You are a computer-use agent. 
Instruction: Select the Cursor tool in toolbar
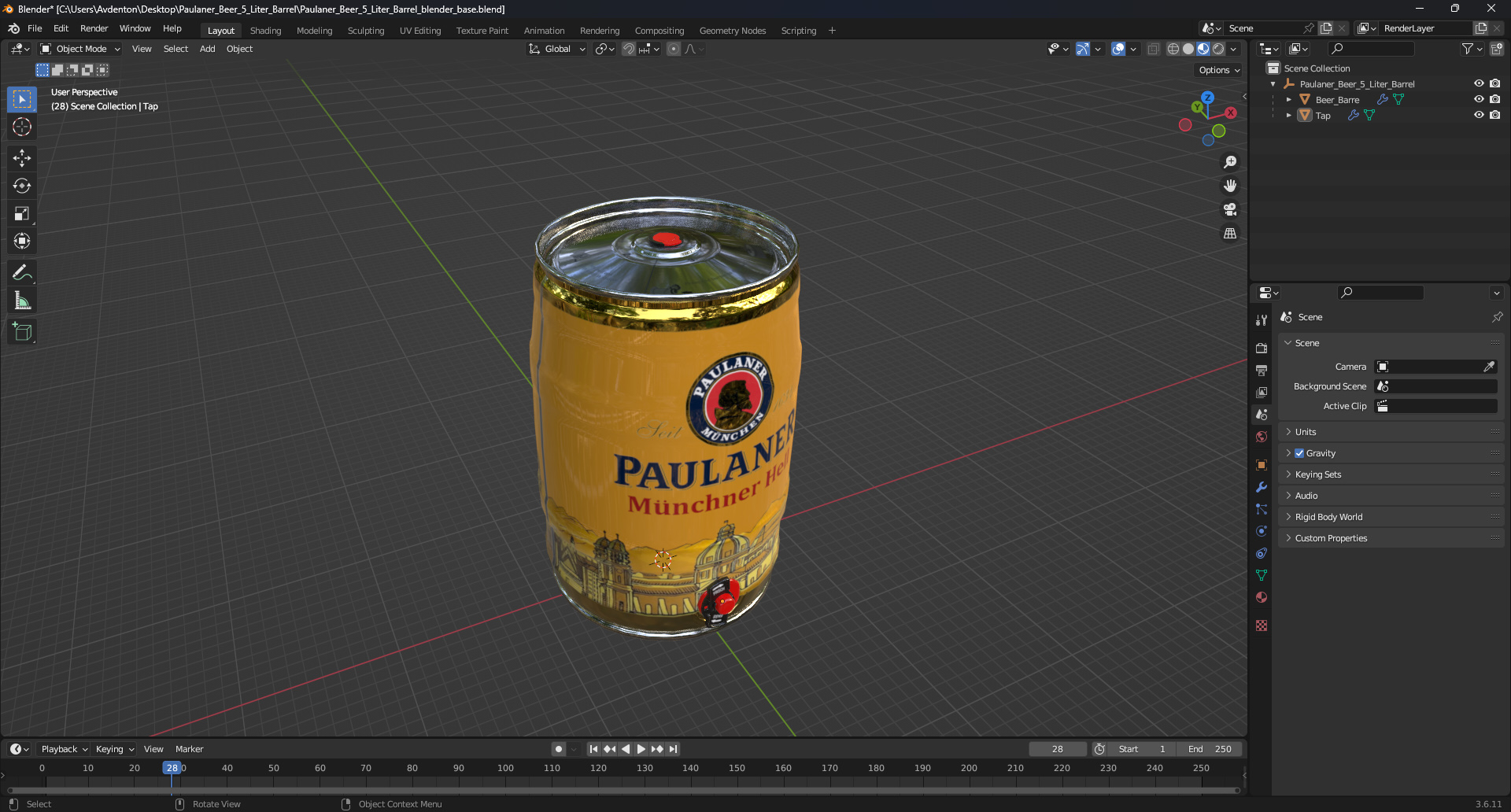pyautogui.click(x=22, y=127)
